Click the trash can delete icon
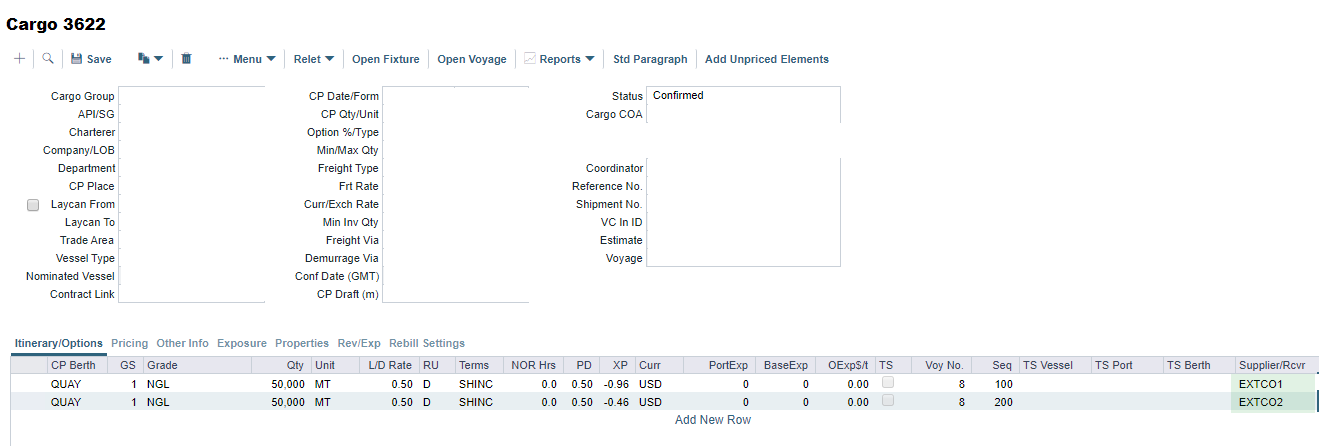 pyautogui.click(x=186, y=59)
